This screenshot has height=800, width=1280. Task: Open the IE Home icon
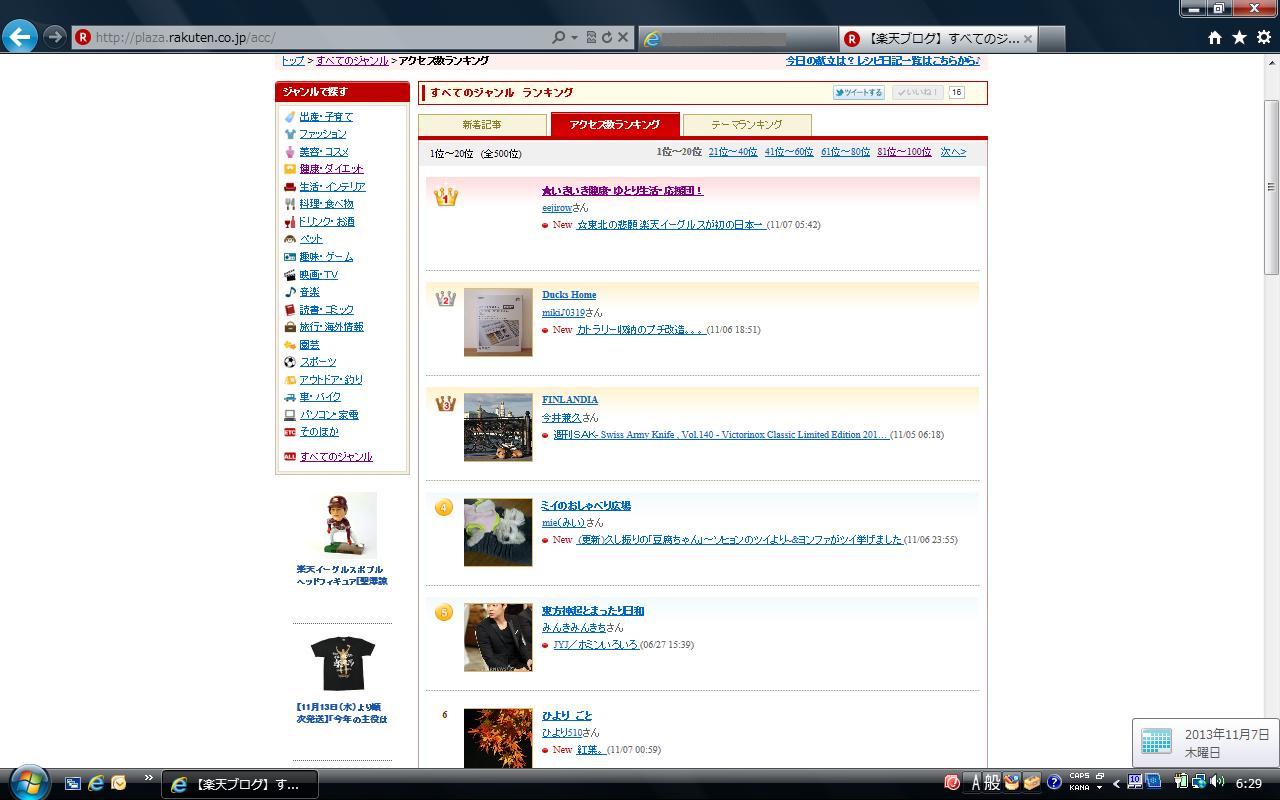tap(1214, 37)
